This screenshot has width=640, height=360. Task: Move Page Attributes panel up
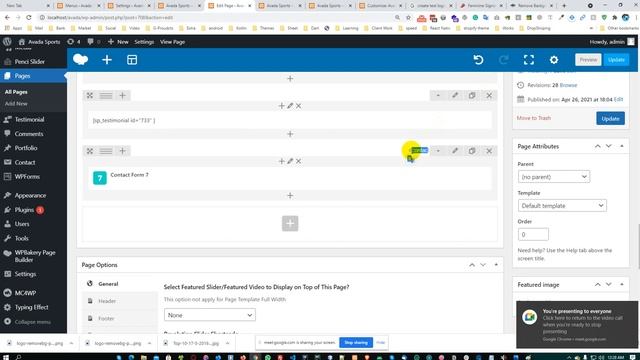point(598,146)
